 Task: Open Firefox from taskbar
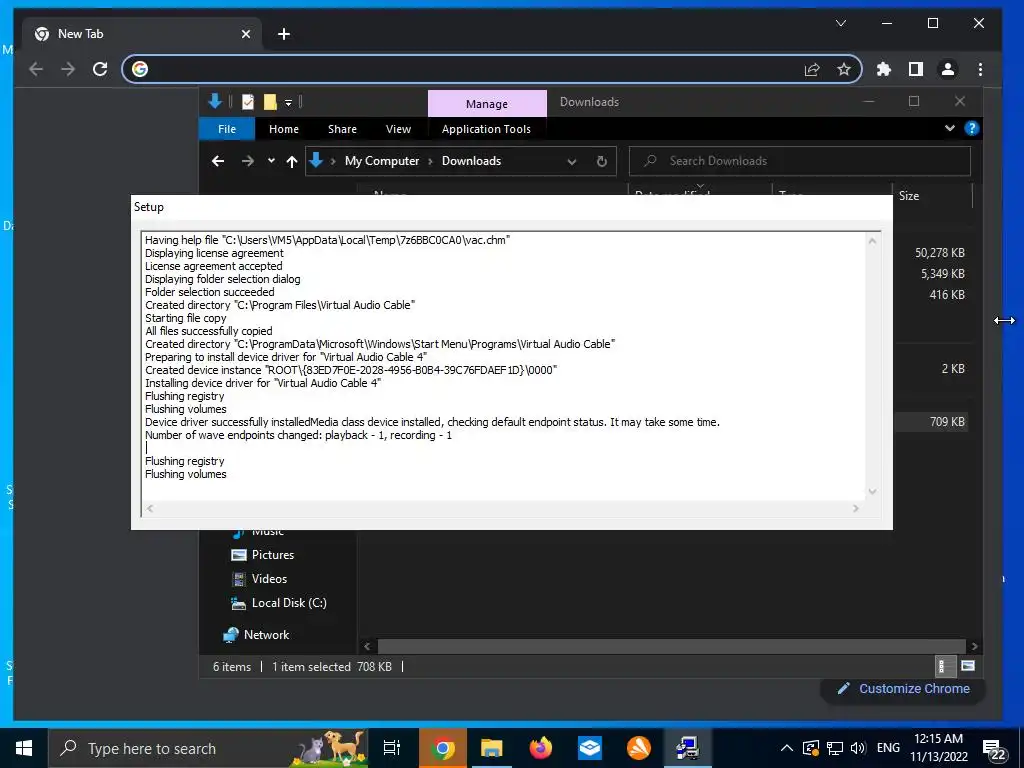(x=541, y=748)
